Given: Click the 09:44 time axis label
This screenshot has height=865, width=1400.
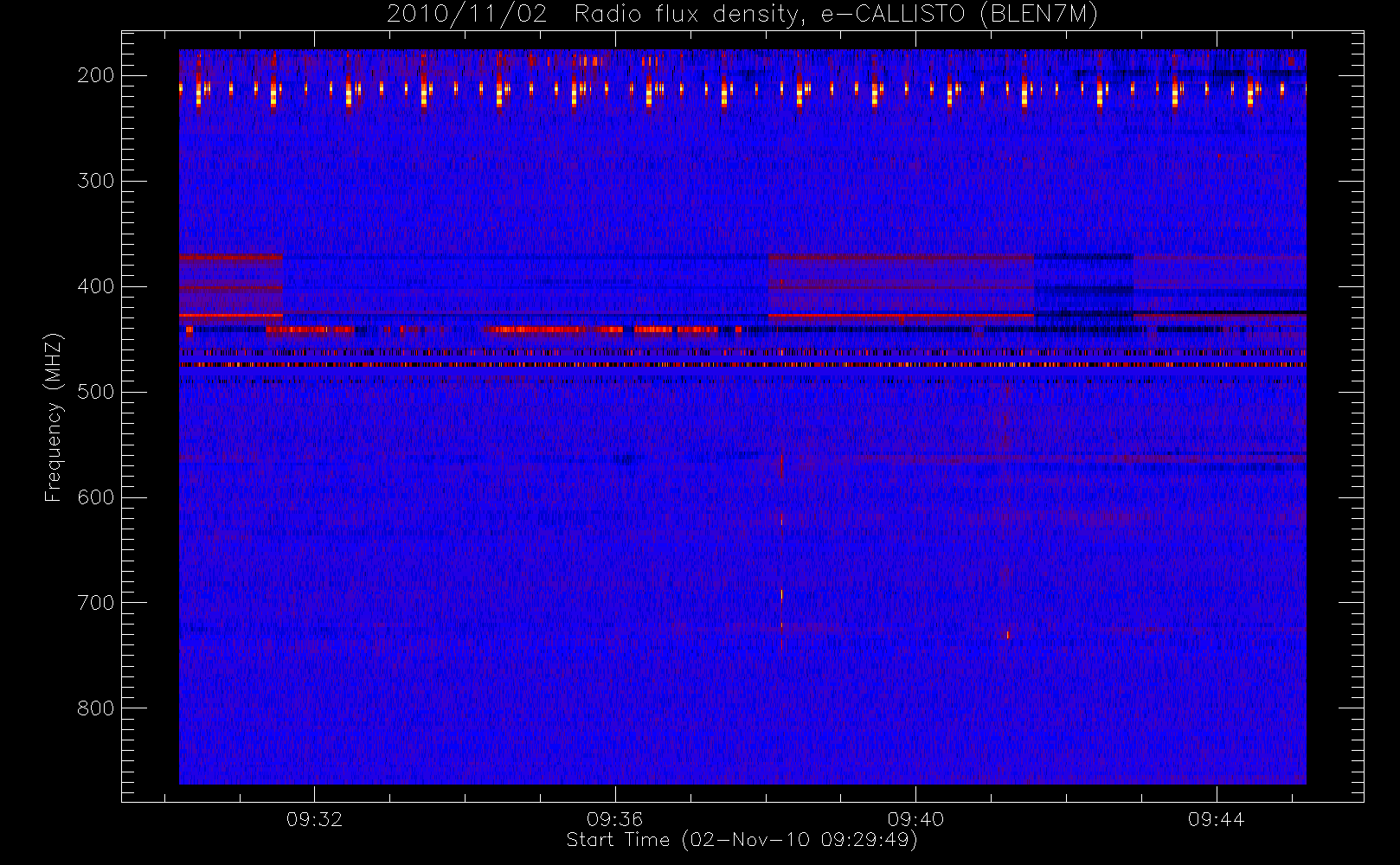Looking at the screenshot, I should [x=1216, y=819].
